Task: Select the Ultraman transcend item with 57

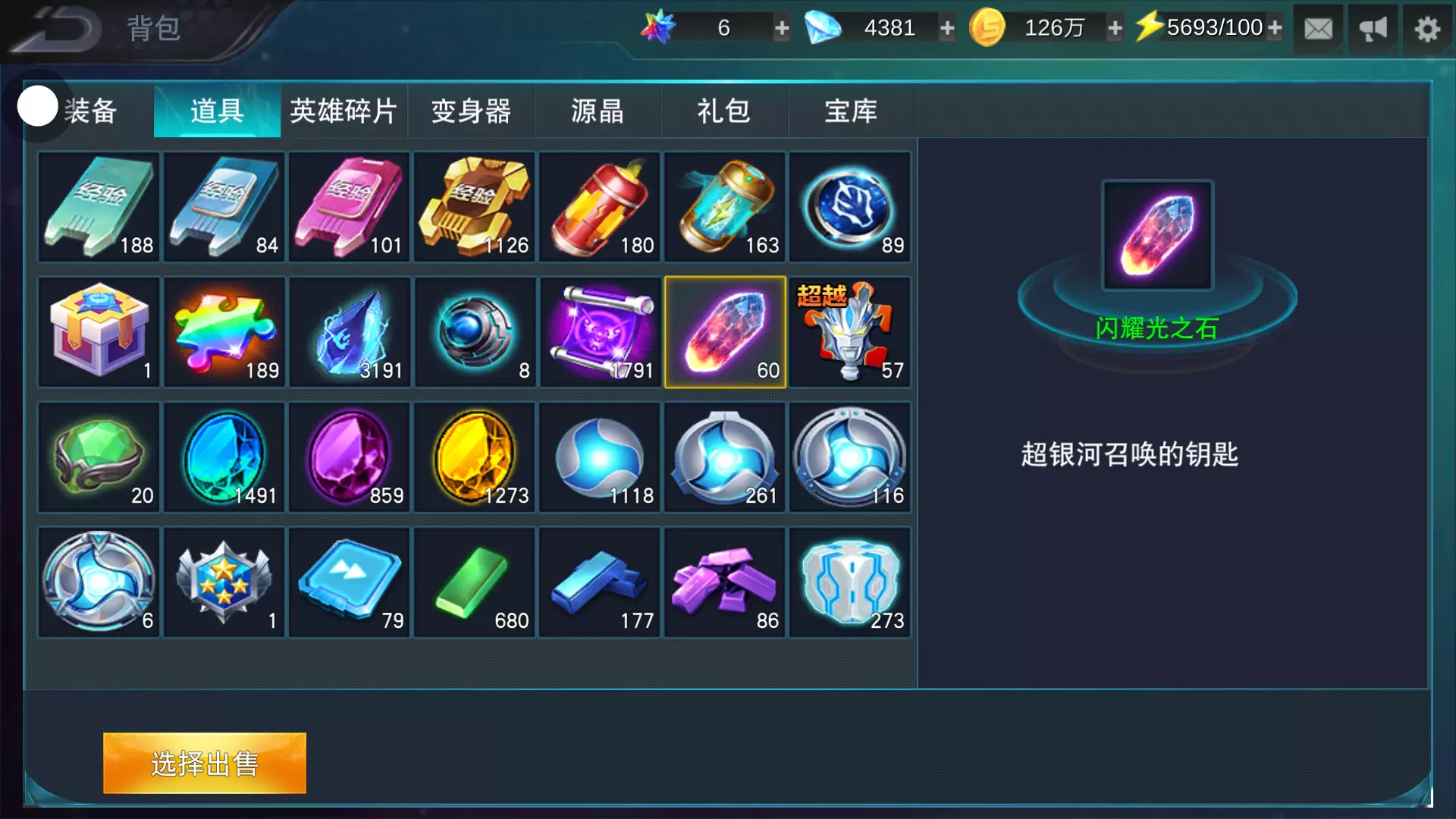Action: click(x=850, y=332)
